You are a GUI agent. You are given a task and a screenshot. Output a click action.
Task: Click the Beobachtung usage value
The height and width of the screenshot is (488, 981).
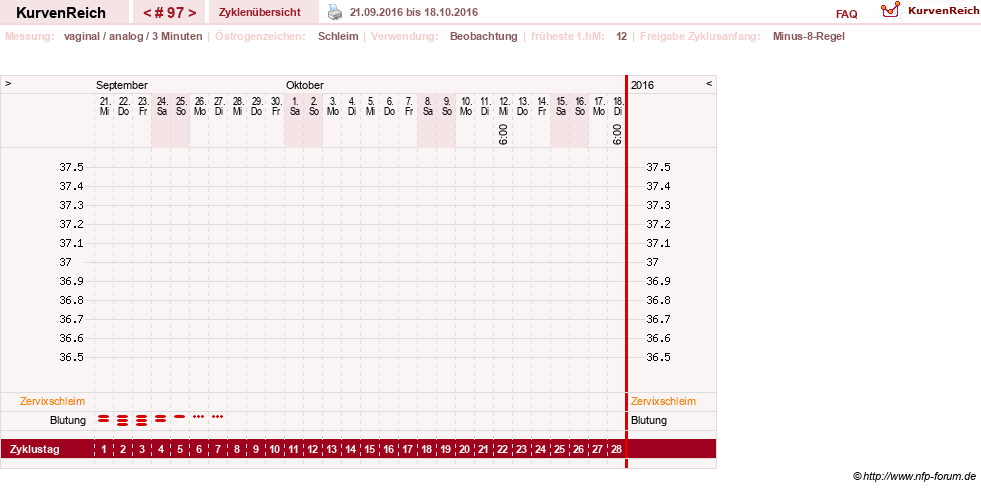tap(484, 36)
